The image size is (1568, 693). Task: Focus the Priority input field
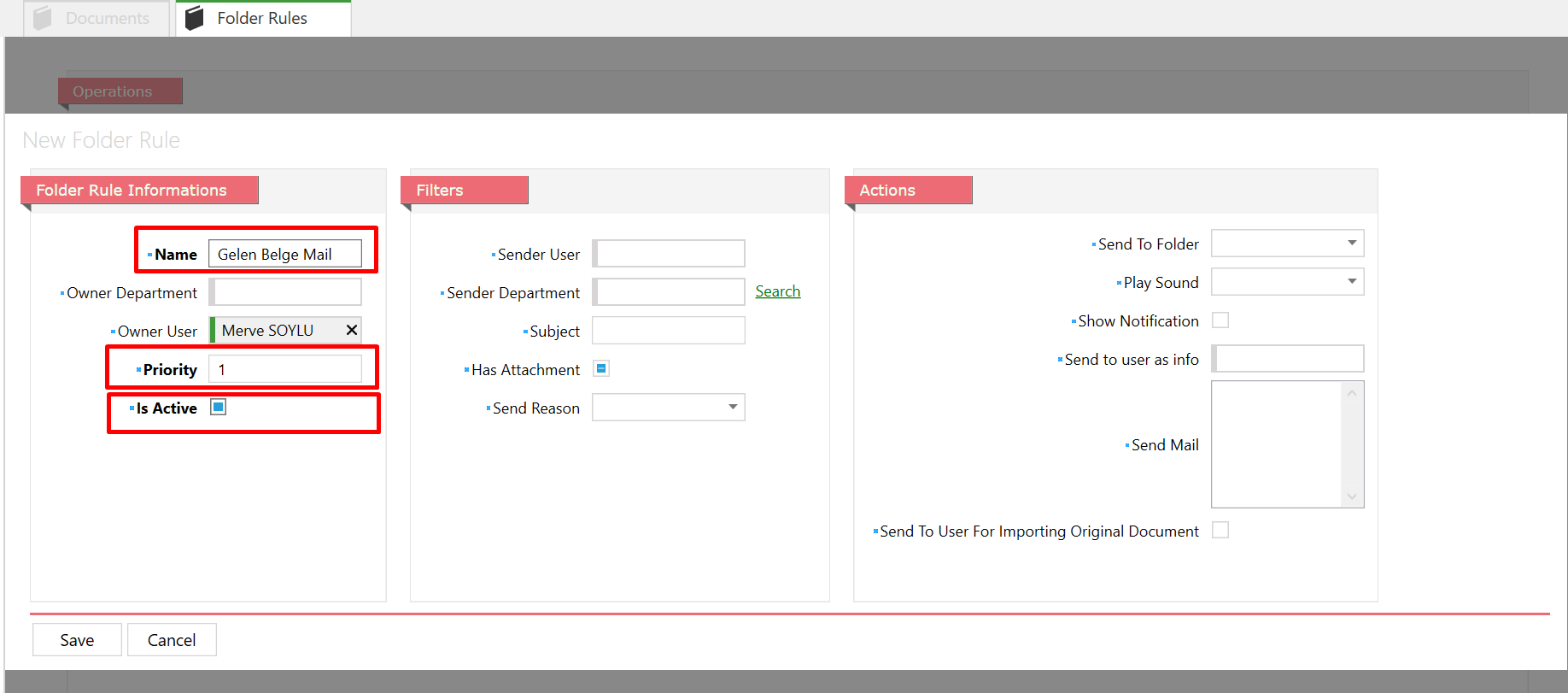tap(286, 369)
